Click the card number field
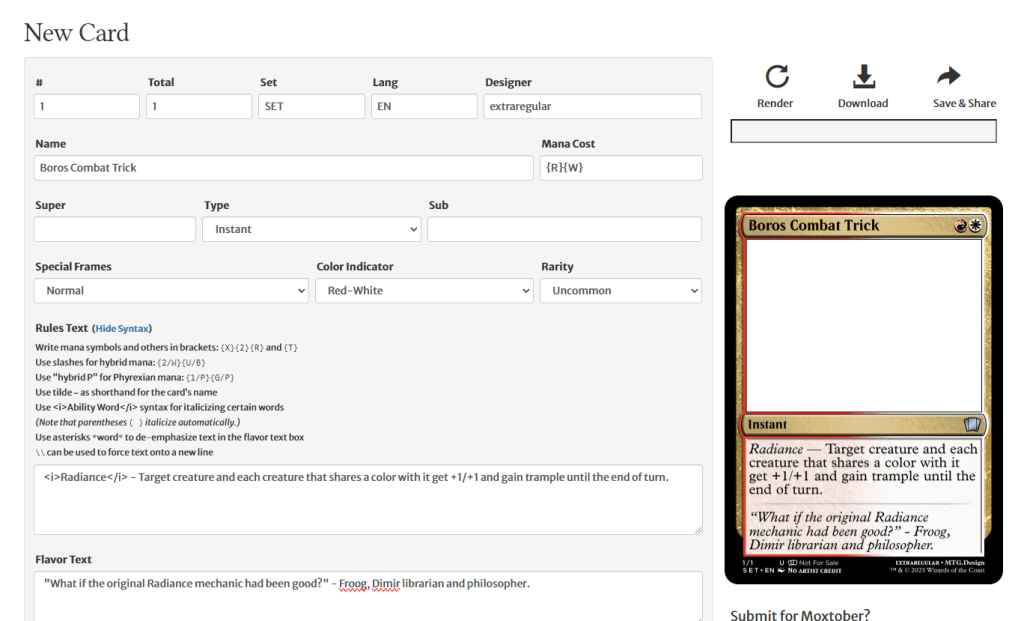The image size is (1024, 621). click(x=87, y=106)
